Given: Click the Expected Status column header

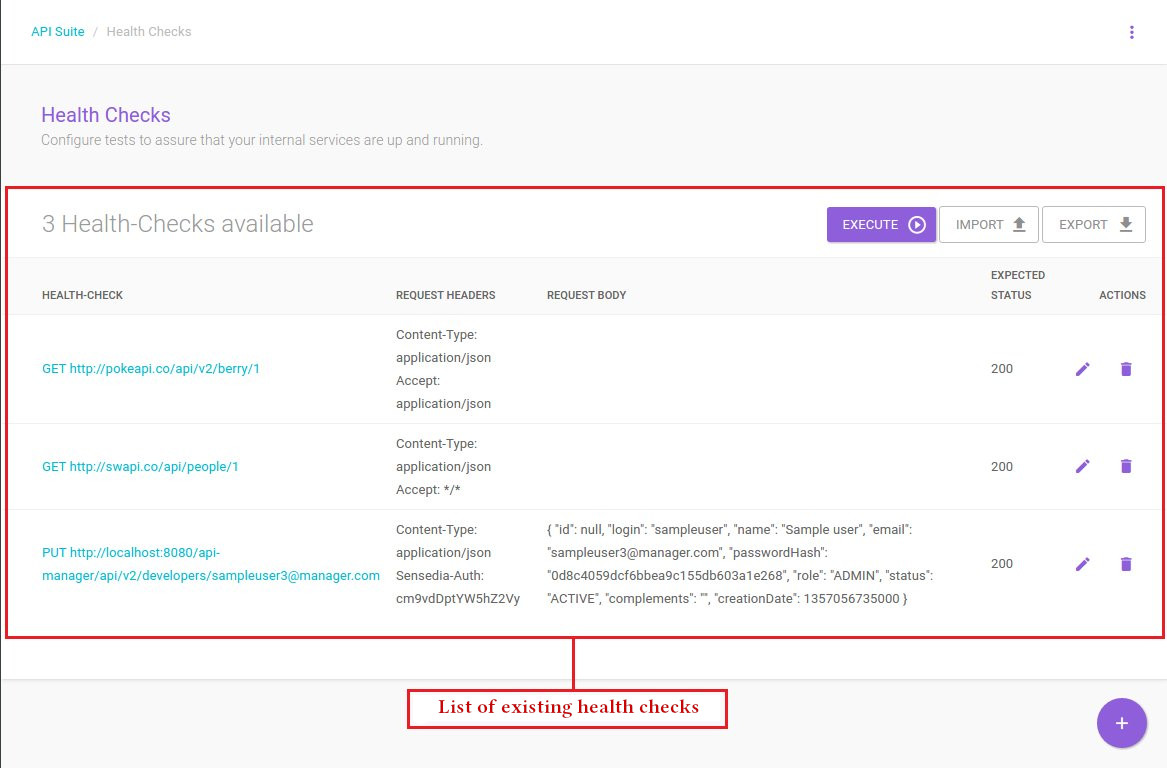Looking at the screenshot, I should click(1017, 285).
